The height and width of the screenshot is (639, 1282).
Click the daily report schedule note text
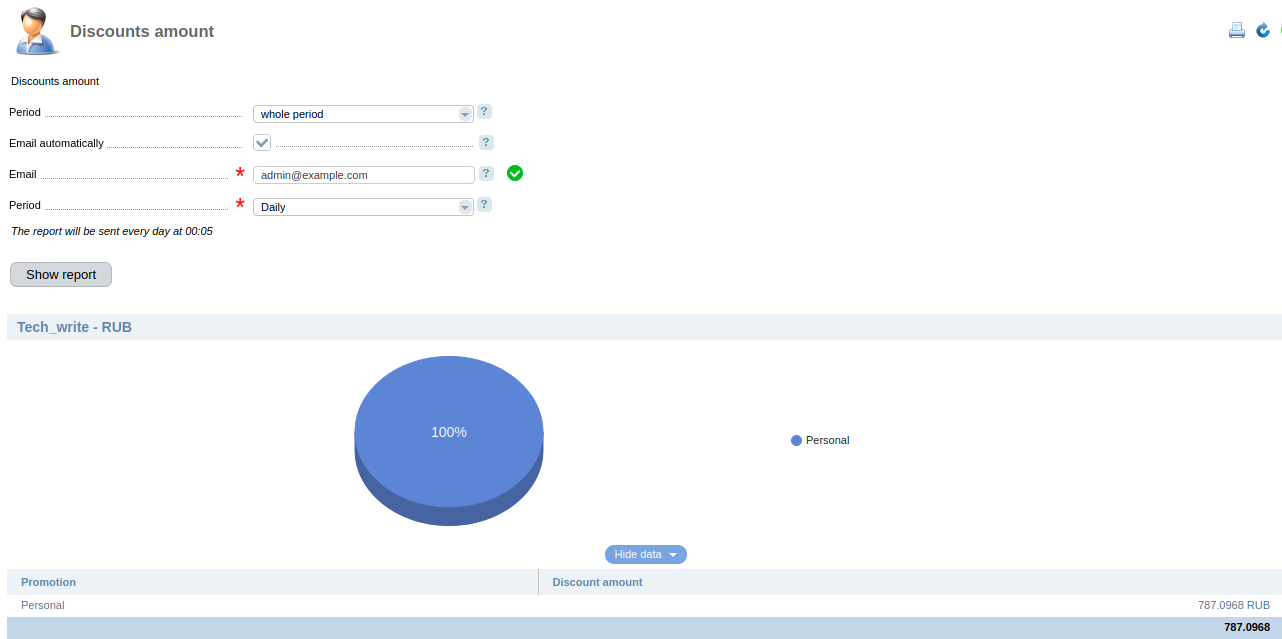[112, 231]
